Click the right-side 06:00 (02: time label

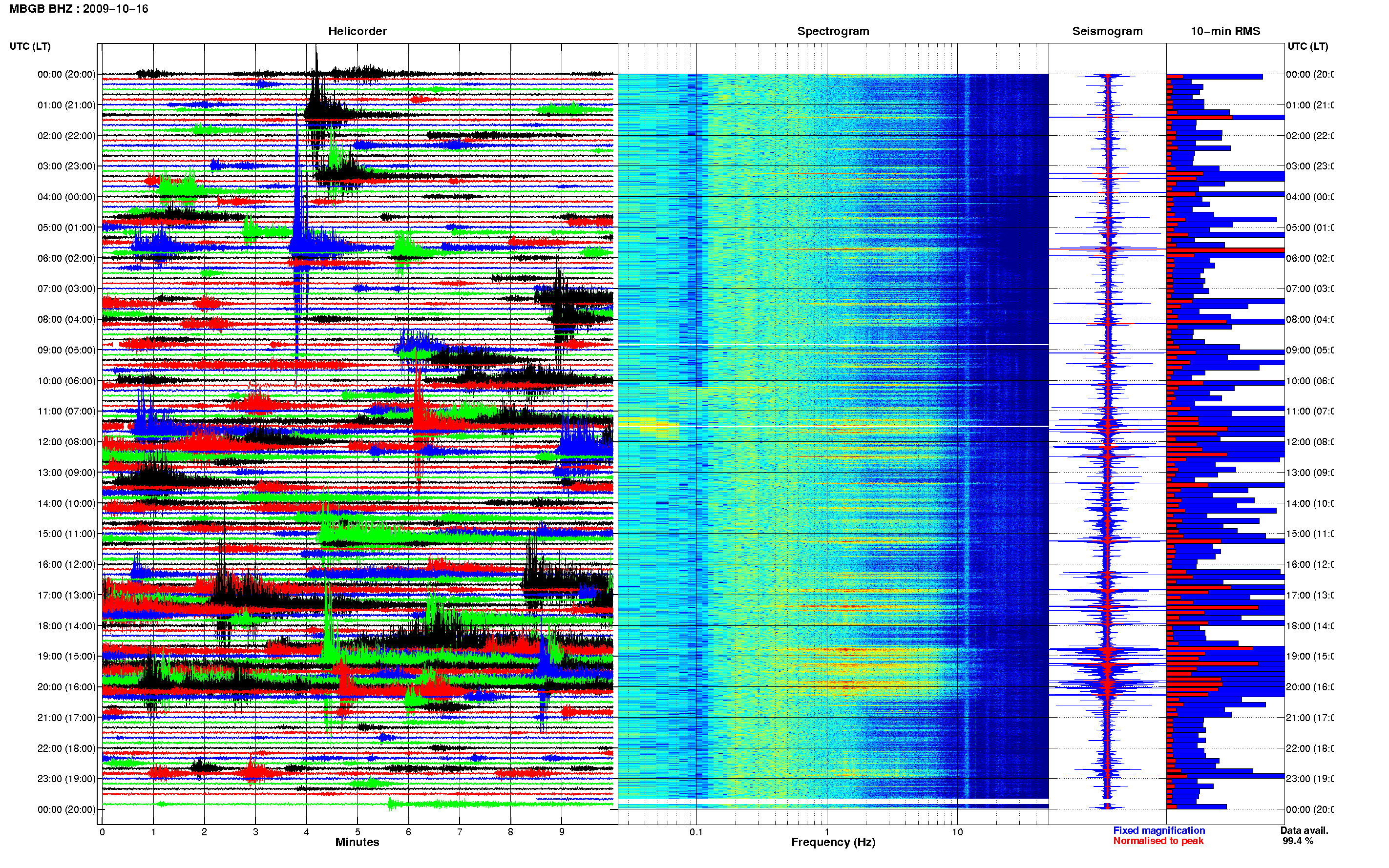click(x=1309, y=258)
